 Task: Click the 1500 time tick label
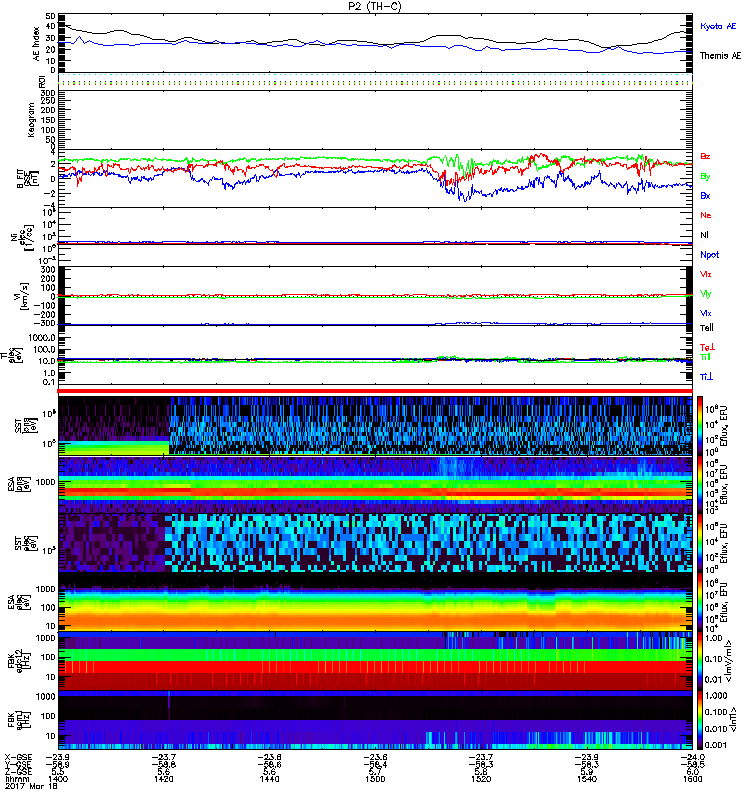pos(375,779)
